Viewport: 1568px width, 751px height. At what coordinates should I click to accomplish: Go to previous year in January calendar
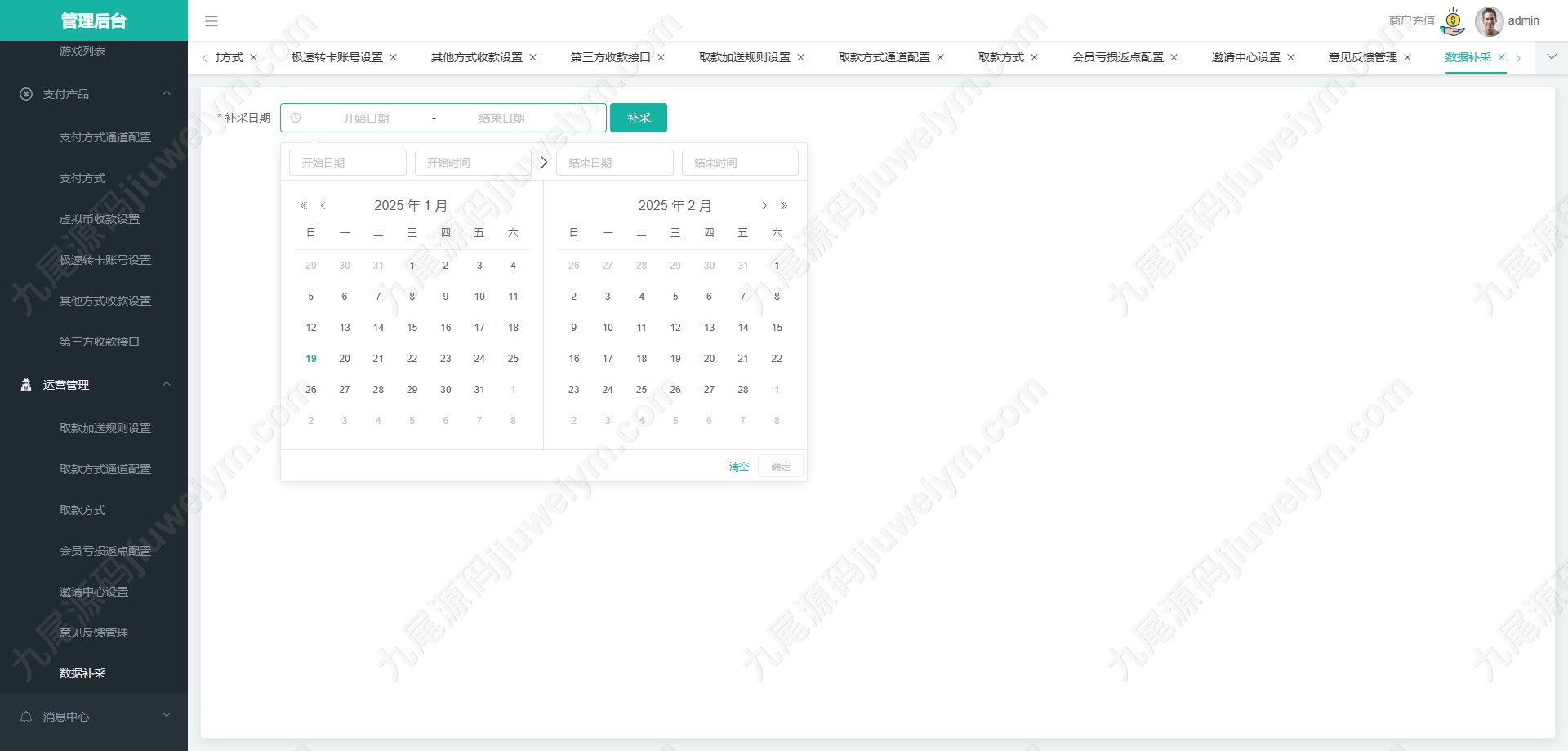pyautogui.click(x=304, y=206)
